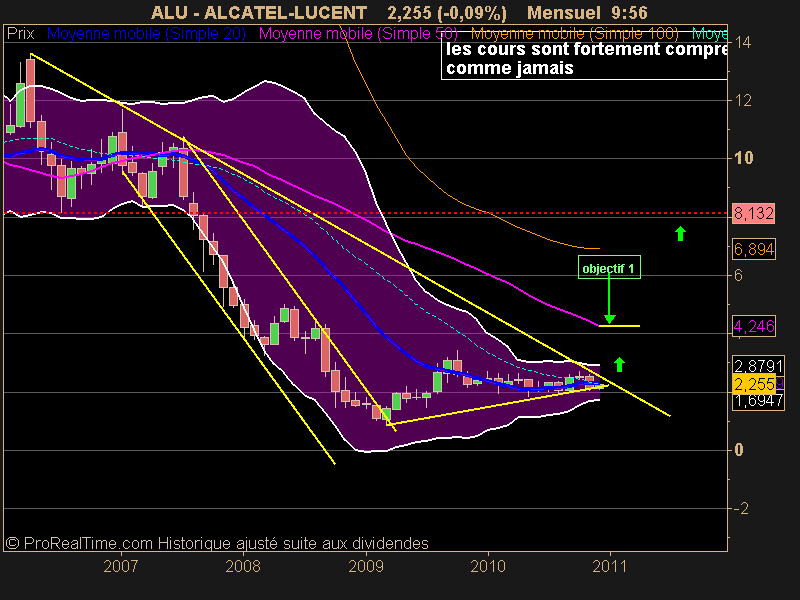
Task: Click the 'objectif 1' annotation box
Action: pos(609,268)
